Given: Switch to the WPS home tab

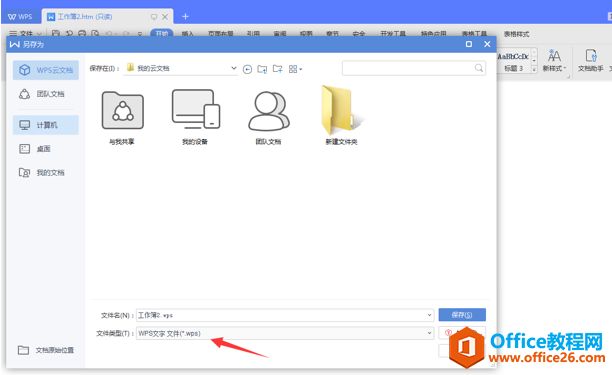Looking at the screenshot, I should (x=21, y=17).
